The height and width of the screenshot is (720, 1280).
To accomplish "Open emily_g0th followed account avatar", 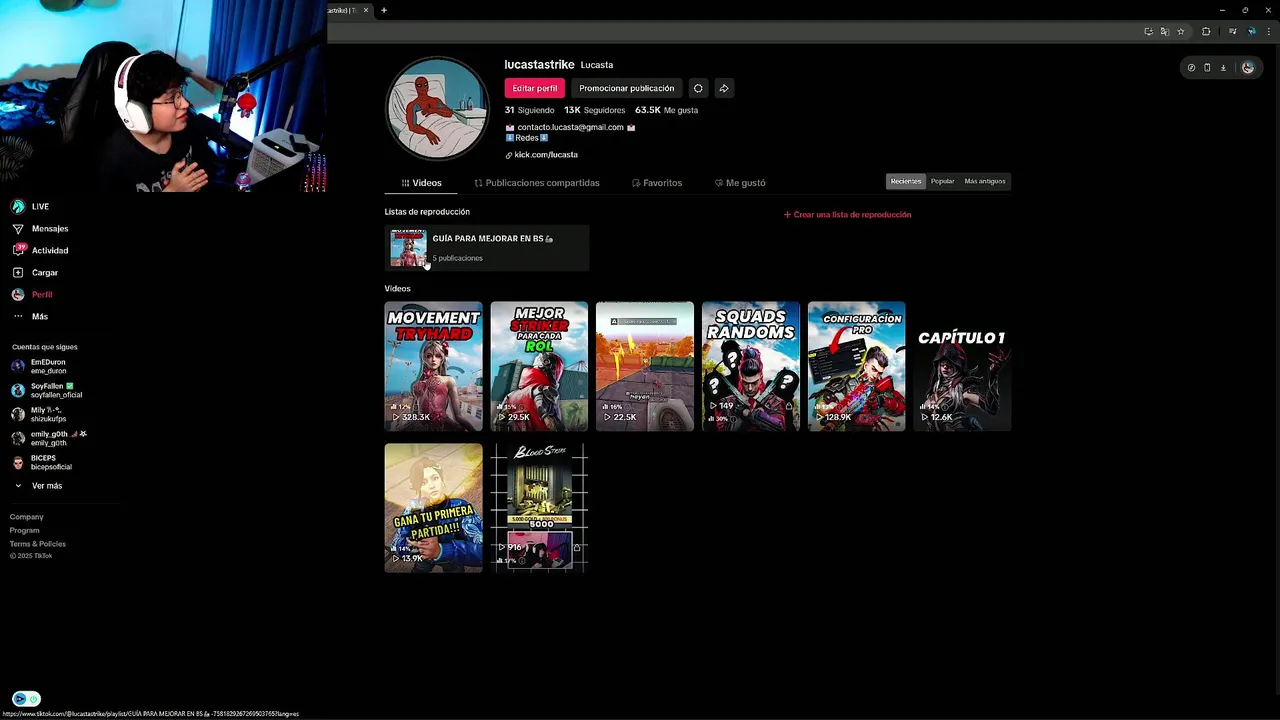I will pyautogui.click(x=18, y=438).
